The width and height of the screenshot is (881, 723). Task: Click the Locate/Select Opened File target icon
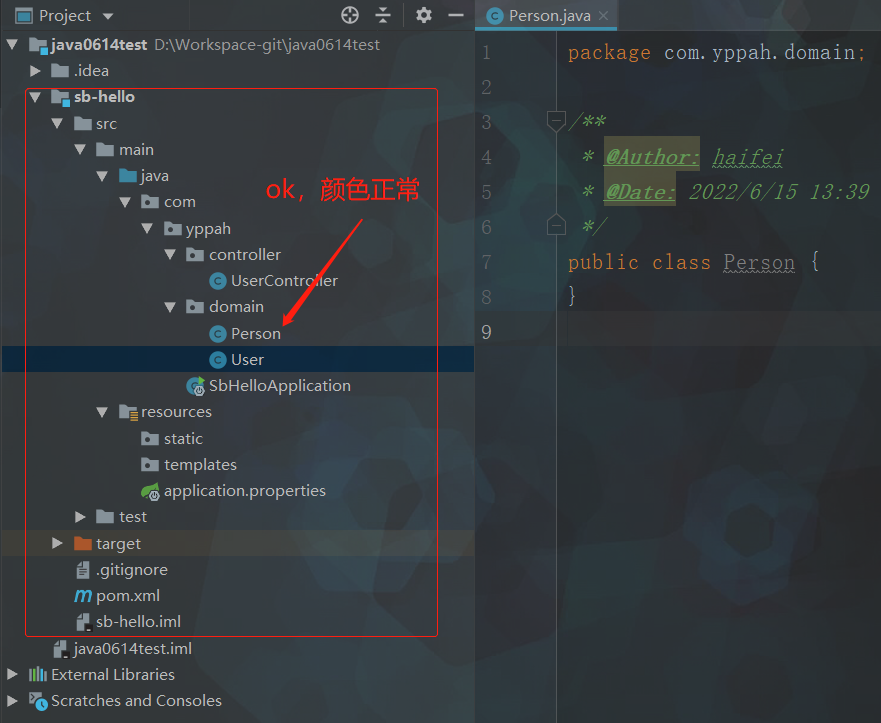point(350,15)
